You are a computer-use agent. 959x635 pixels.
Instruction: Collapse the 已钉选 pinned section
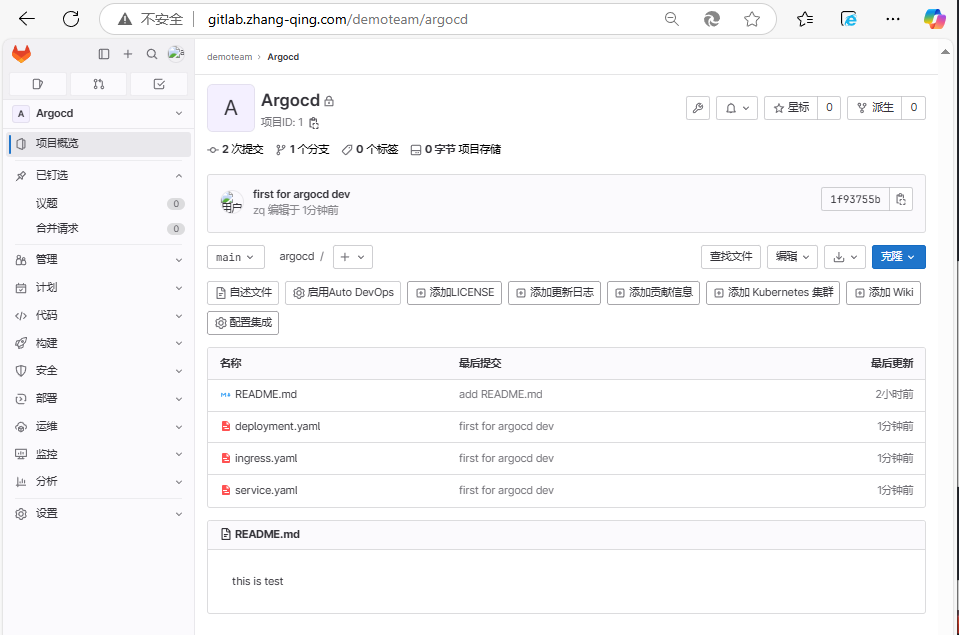point(99,176)
